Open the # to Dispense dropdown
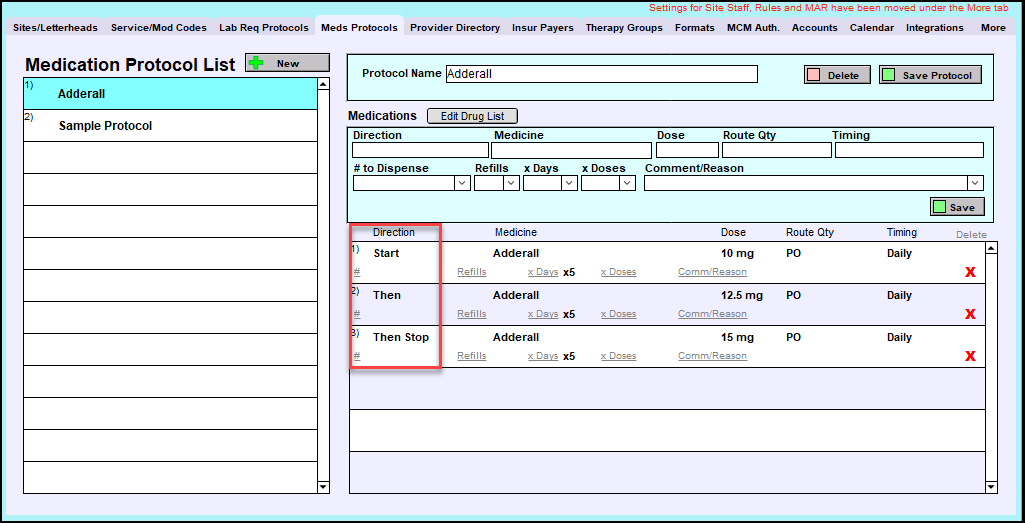 (x=462, y=183)
